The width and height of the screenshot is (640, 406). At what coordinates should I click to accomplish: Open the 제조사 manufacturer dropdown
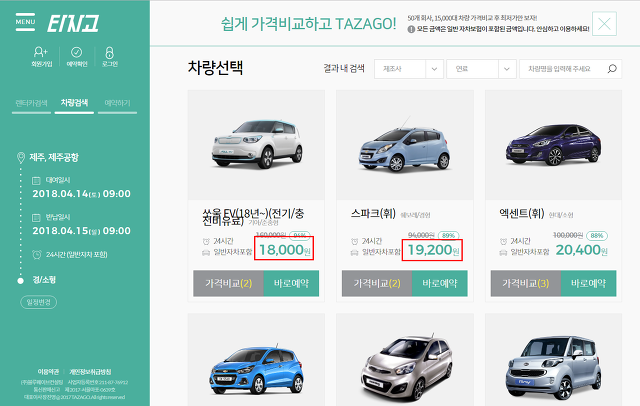(x=409, y=69)
